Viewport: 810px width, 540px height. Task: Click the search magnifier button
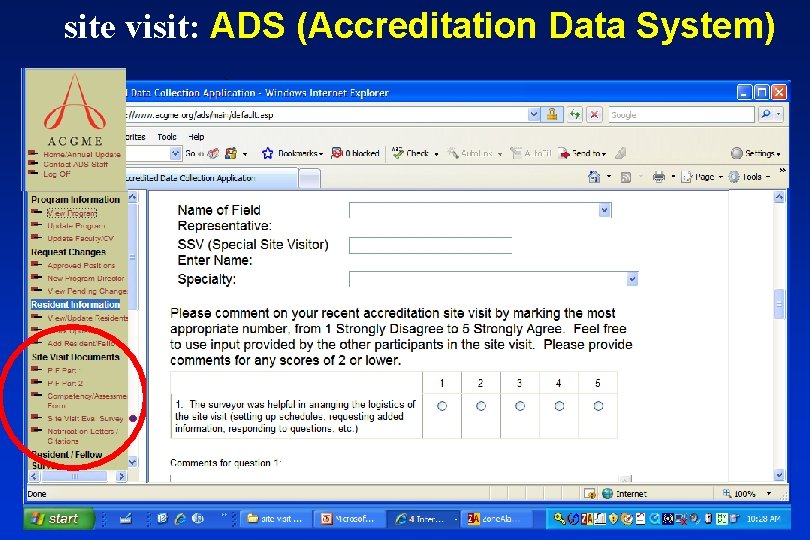click(x=766, y=114)
